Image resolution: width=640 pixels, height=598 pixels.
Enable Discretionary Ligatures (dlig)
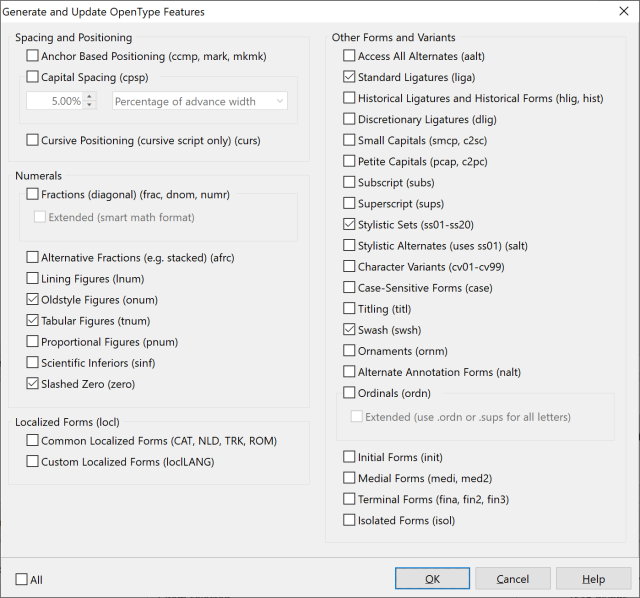coord(349,119)
